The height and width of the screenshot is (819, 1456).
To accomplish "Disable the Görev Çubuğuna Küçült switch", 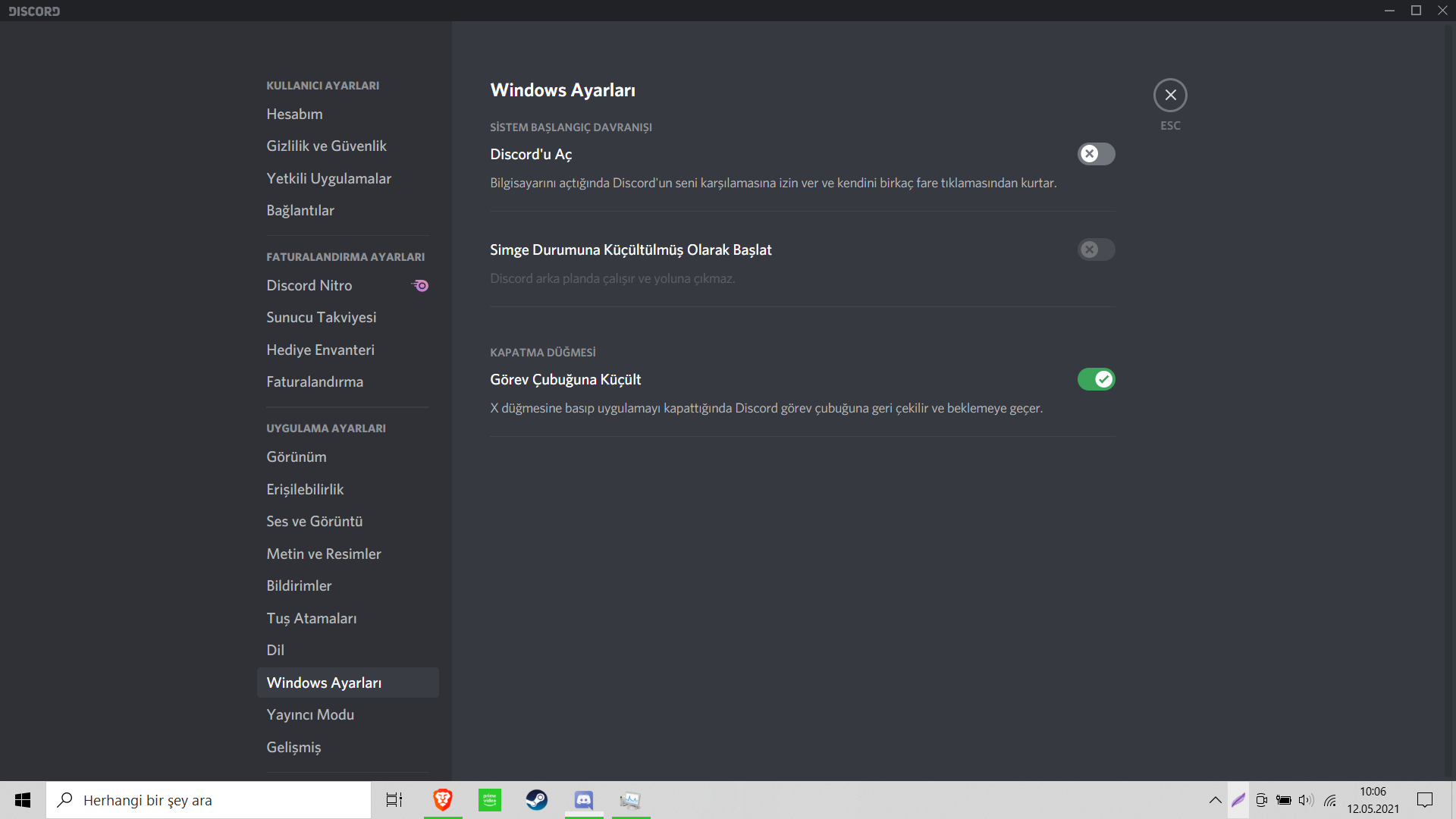I will (x=1096, y=379).
